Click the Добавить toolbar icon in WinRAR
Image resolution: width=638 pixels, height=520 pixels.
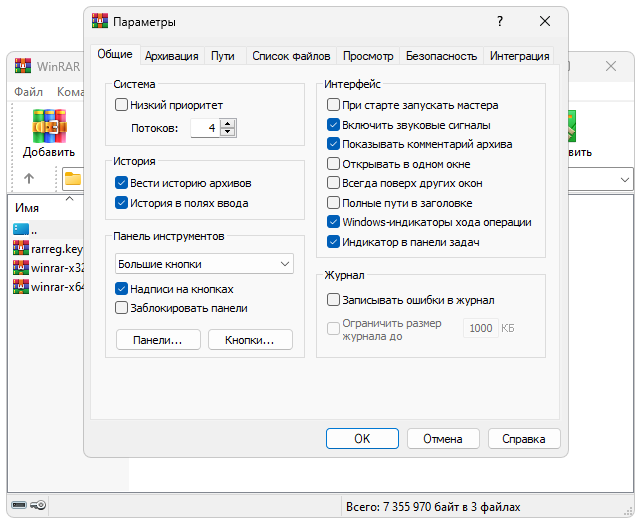[49, 127]
